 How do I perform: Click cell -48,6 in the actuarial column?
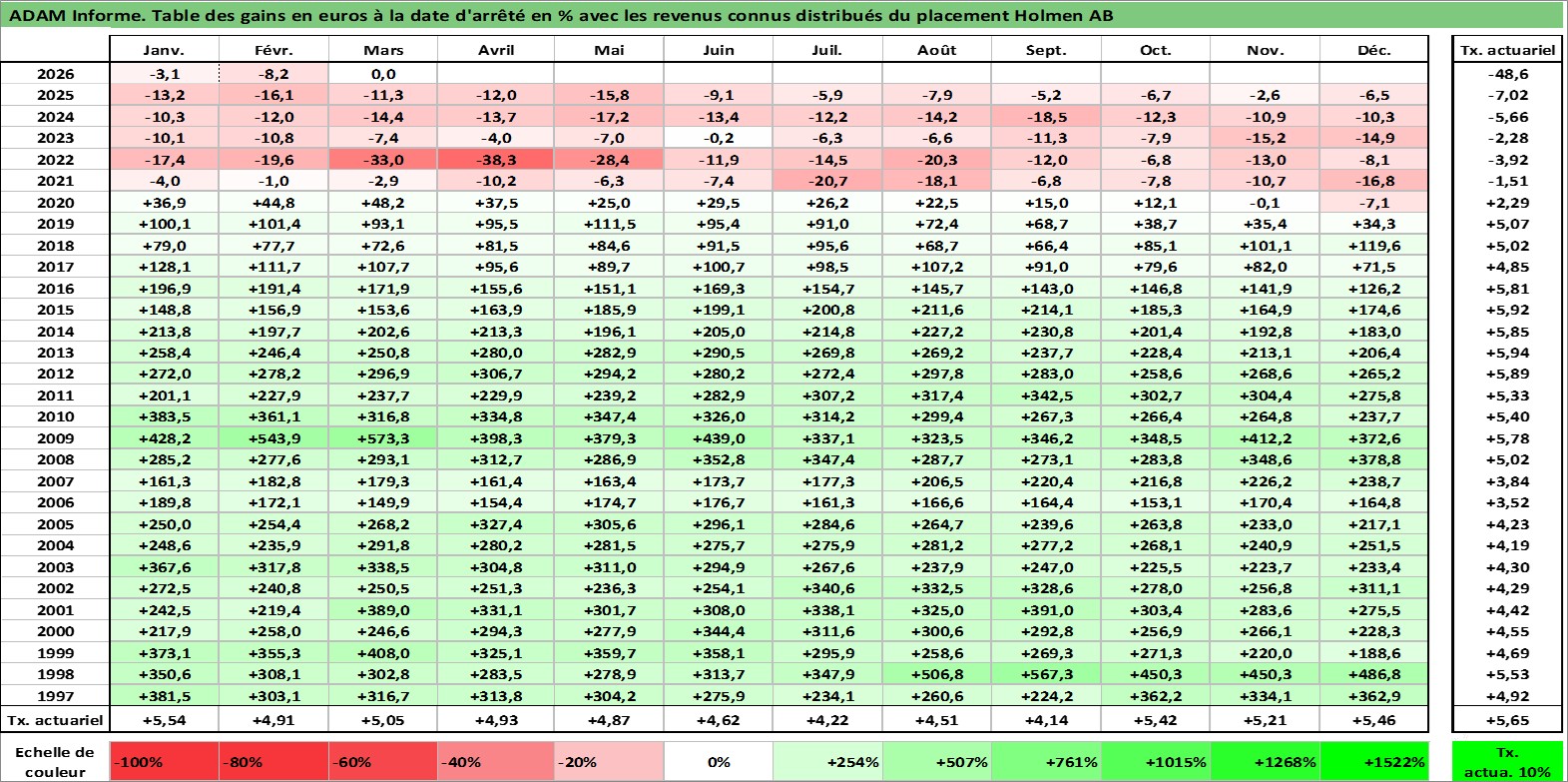point(1507,74)
